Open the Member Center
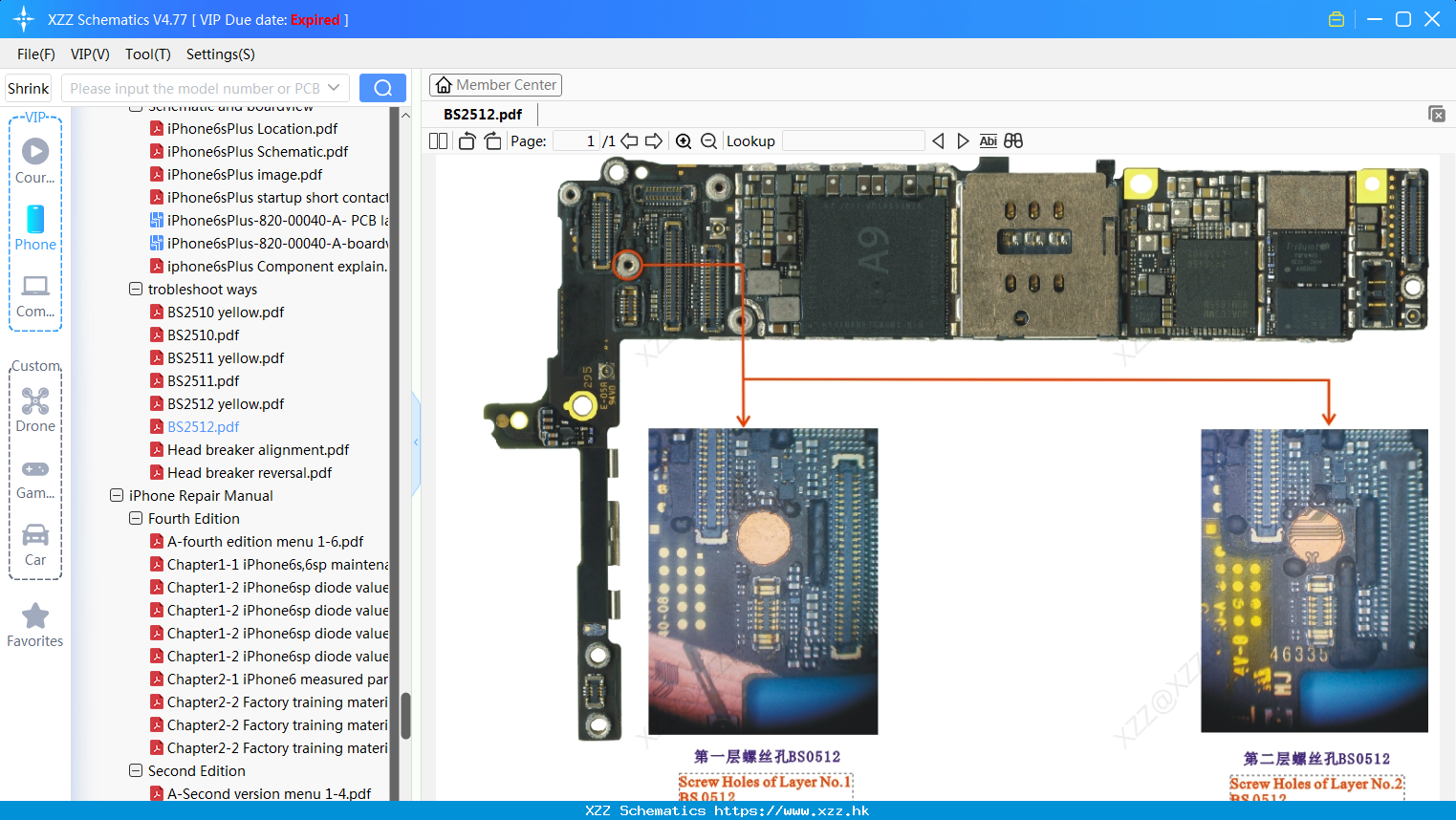The width and height of the screenshot is (1456, 820). click(495, 85)
